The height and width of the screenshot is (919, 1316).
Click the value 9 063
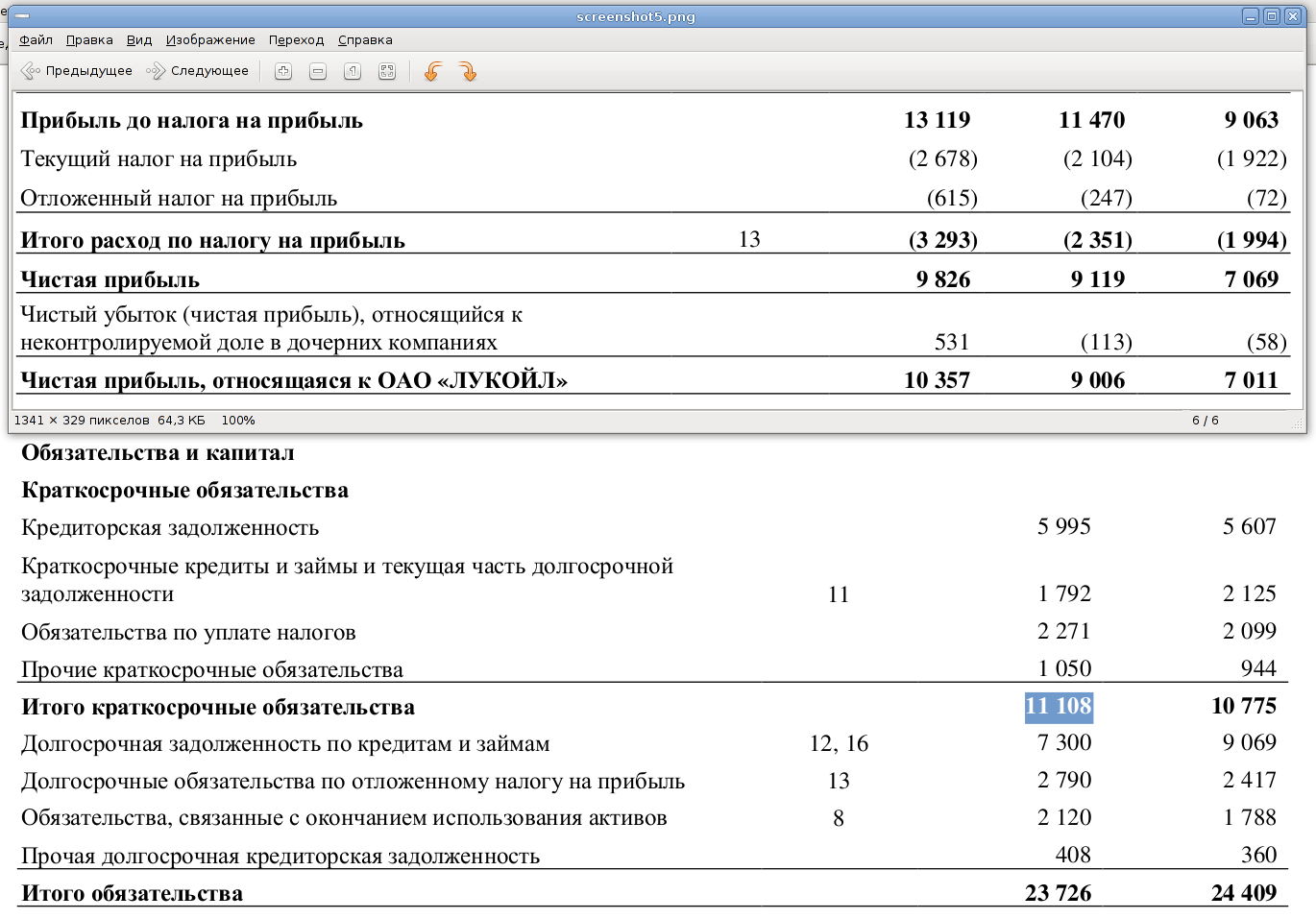(x=1252, y=120)
